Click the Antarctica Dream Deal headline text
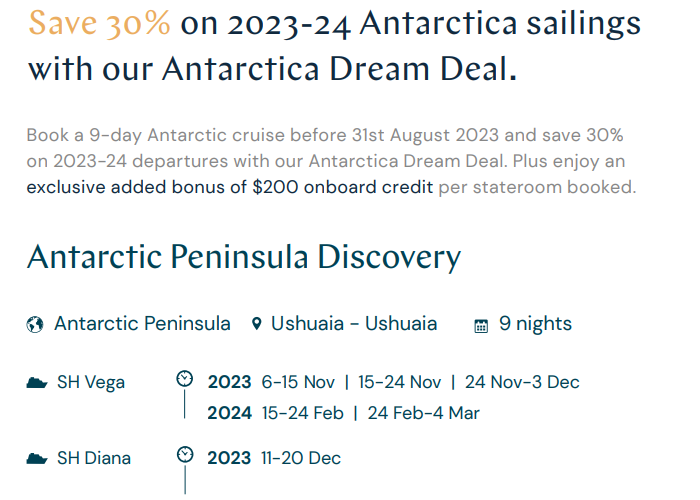Screen dimensions: 700x500 (339, 69)
